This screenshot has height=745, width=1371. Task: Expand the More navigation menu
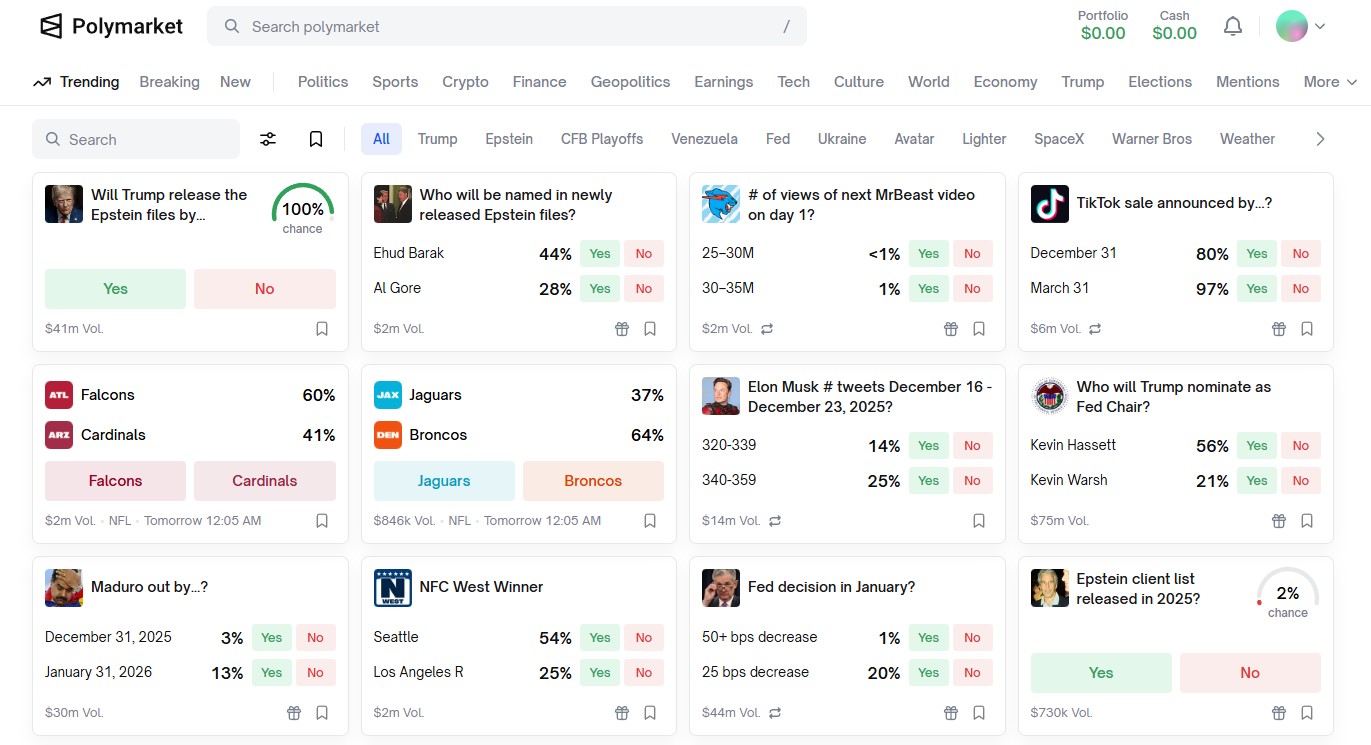[x=1330, y=82]
